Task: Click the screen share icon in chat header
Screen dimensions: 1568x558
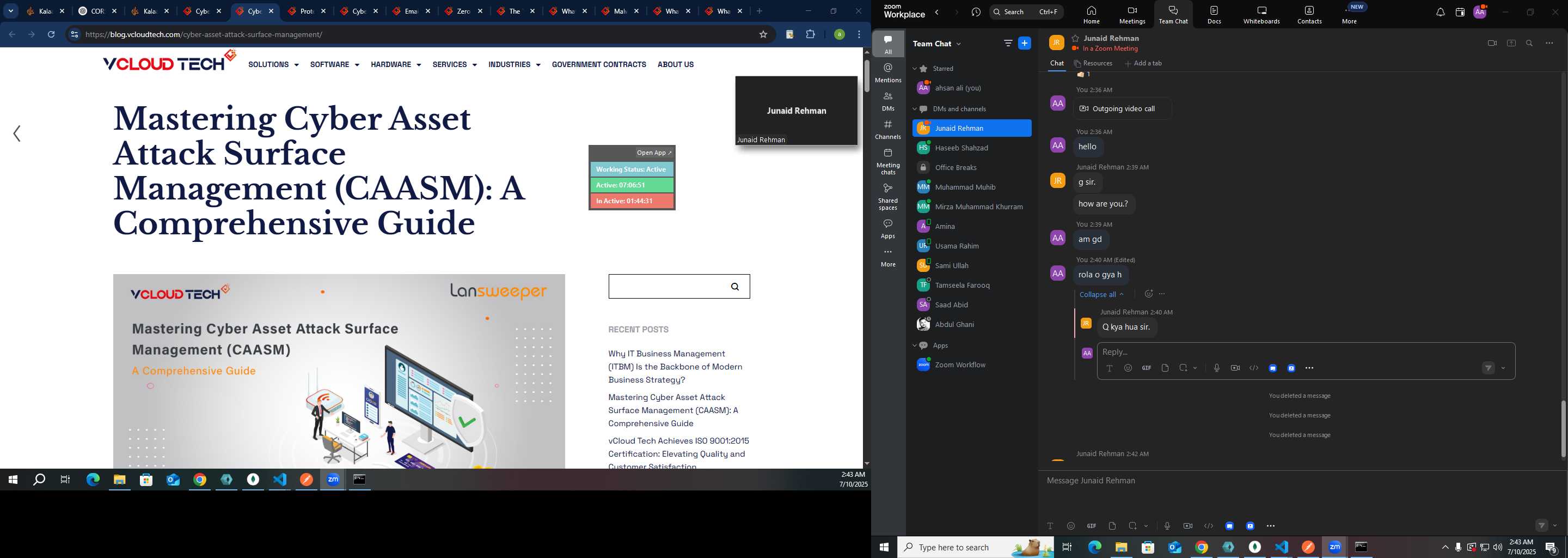Action: [x=1511, y=43]
